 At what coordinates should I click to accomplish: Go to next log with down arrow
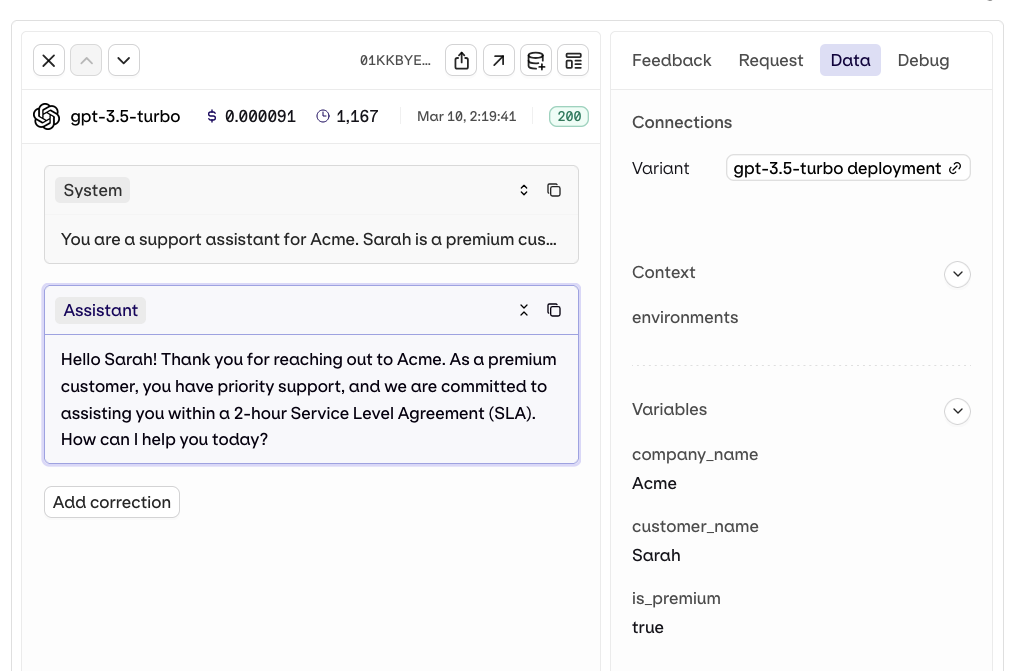coord(124,60)
